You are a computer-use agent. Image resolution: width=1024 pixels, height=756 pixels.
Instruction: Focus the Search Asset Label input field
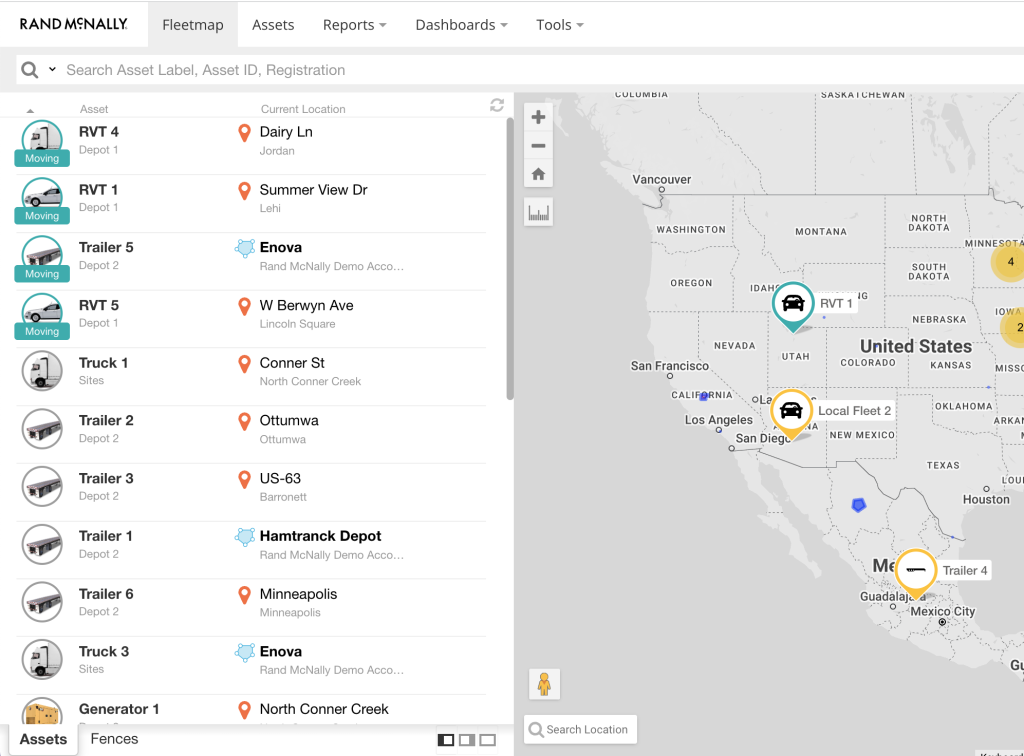click(x=542, y=70)
